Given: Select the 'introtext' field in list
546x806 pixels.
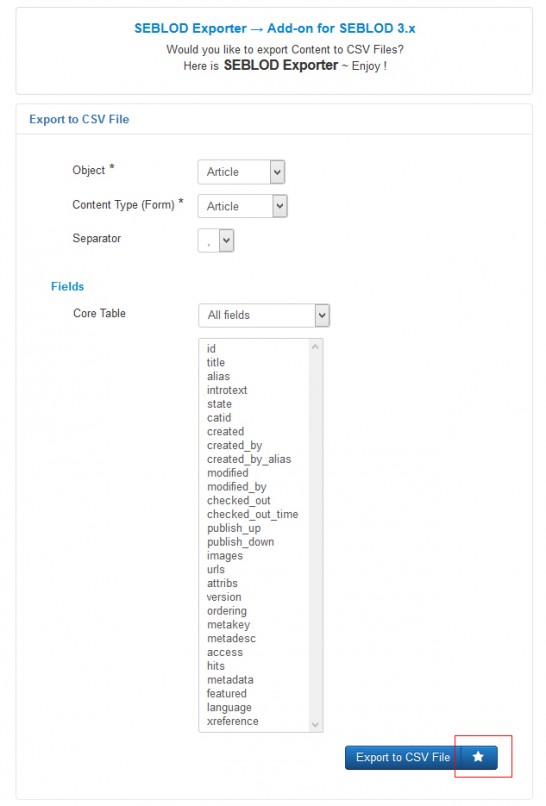Looking at the screenshot, I should click(x=227, y=390).
